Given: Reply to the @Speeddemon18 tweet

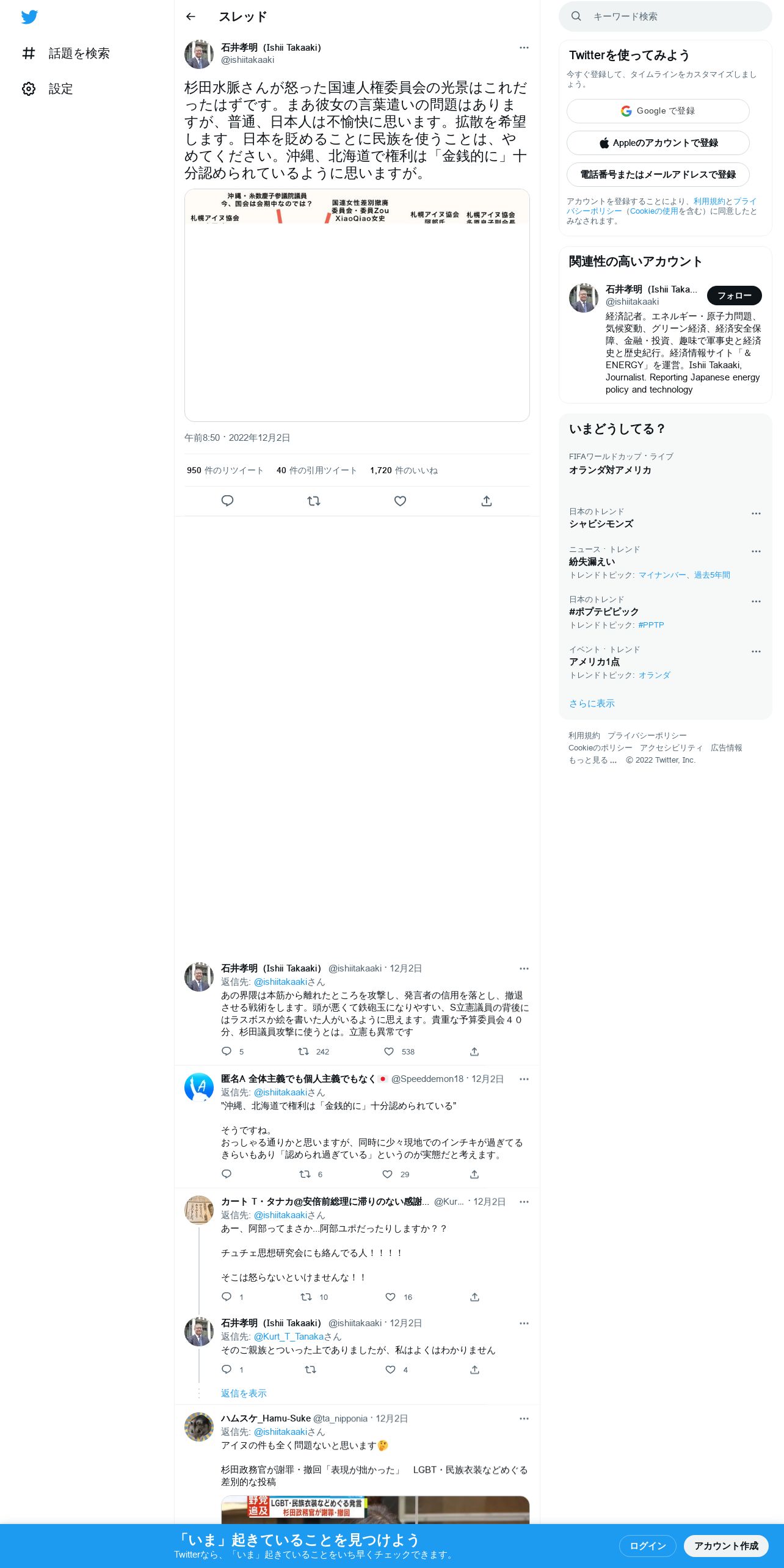Looking at the screenshot, I should pyautogui.click(x=227, y=1174).
